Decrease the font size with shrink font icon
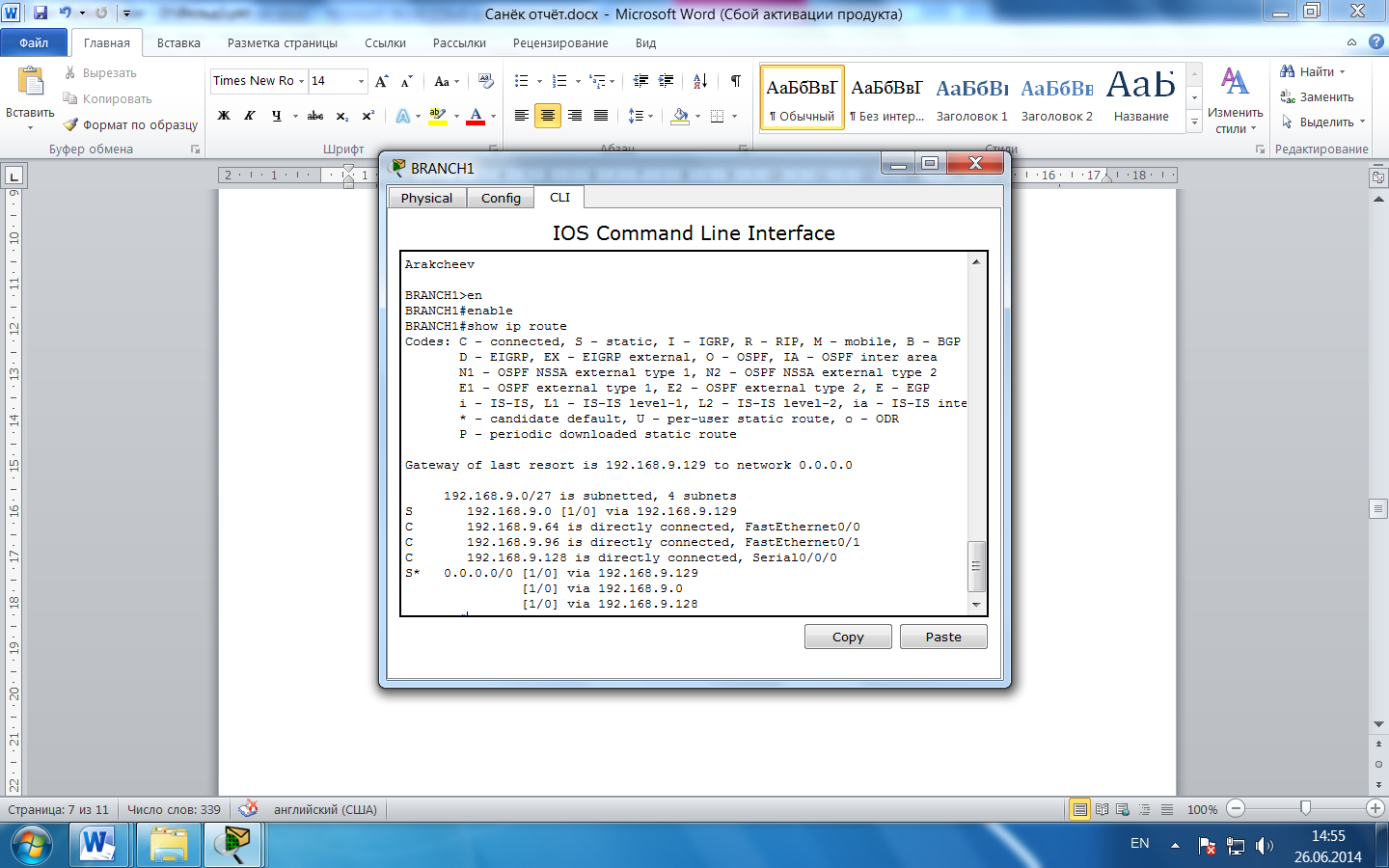1389x868 pixels. (x=406, y=81)
